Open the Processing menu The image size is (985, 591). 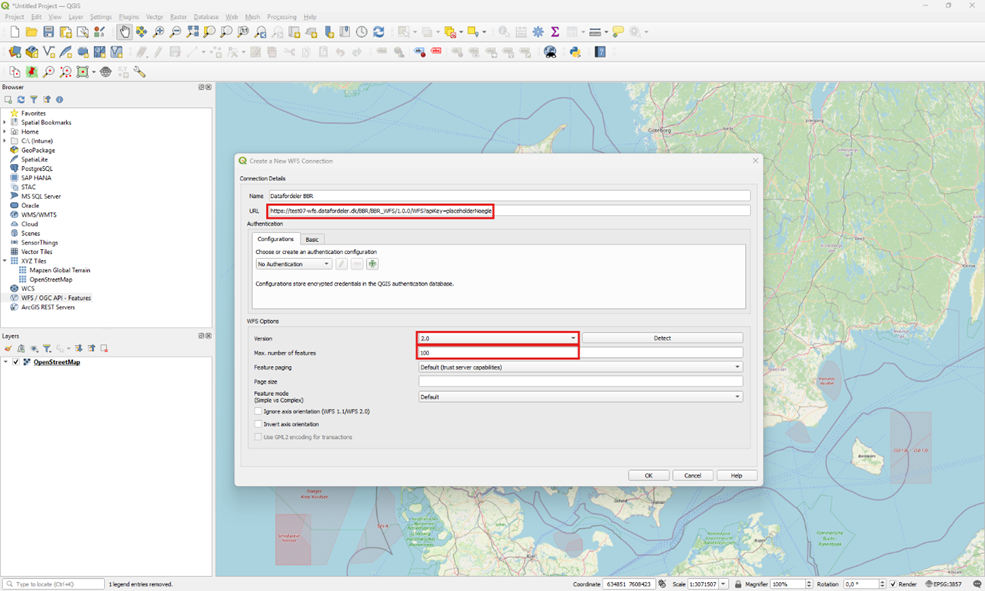[x=281, y=17]
